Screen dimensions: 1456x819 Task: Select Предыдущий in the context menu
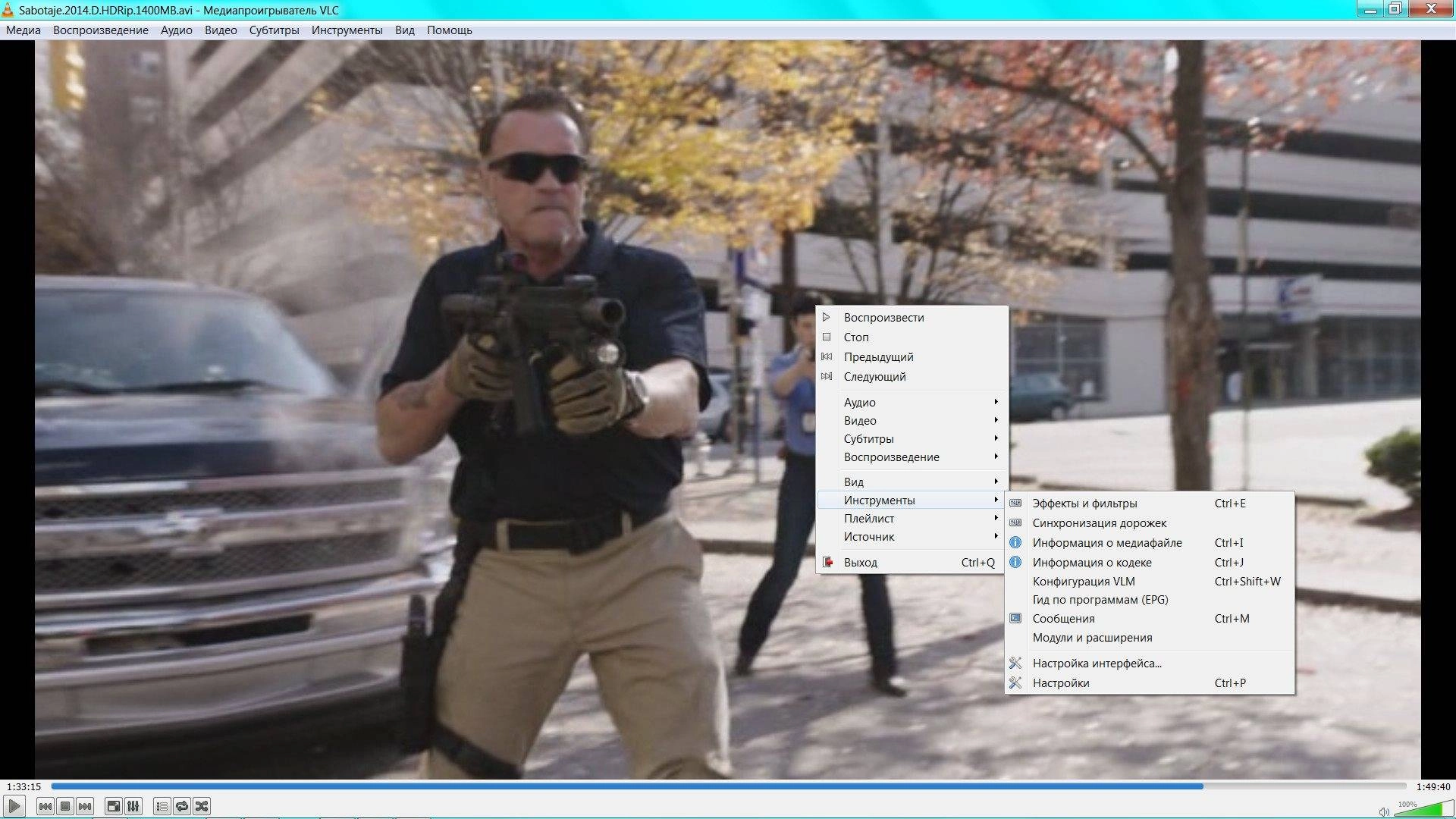click(x=912, y=357)
